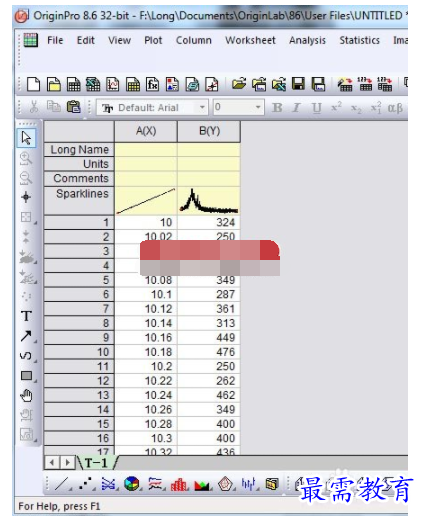422x521 pixels.
Task: Select the Screen Reader crosshair tool
Action: [26, 197]
